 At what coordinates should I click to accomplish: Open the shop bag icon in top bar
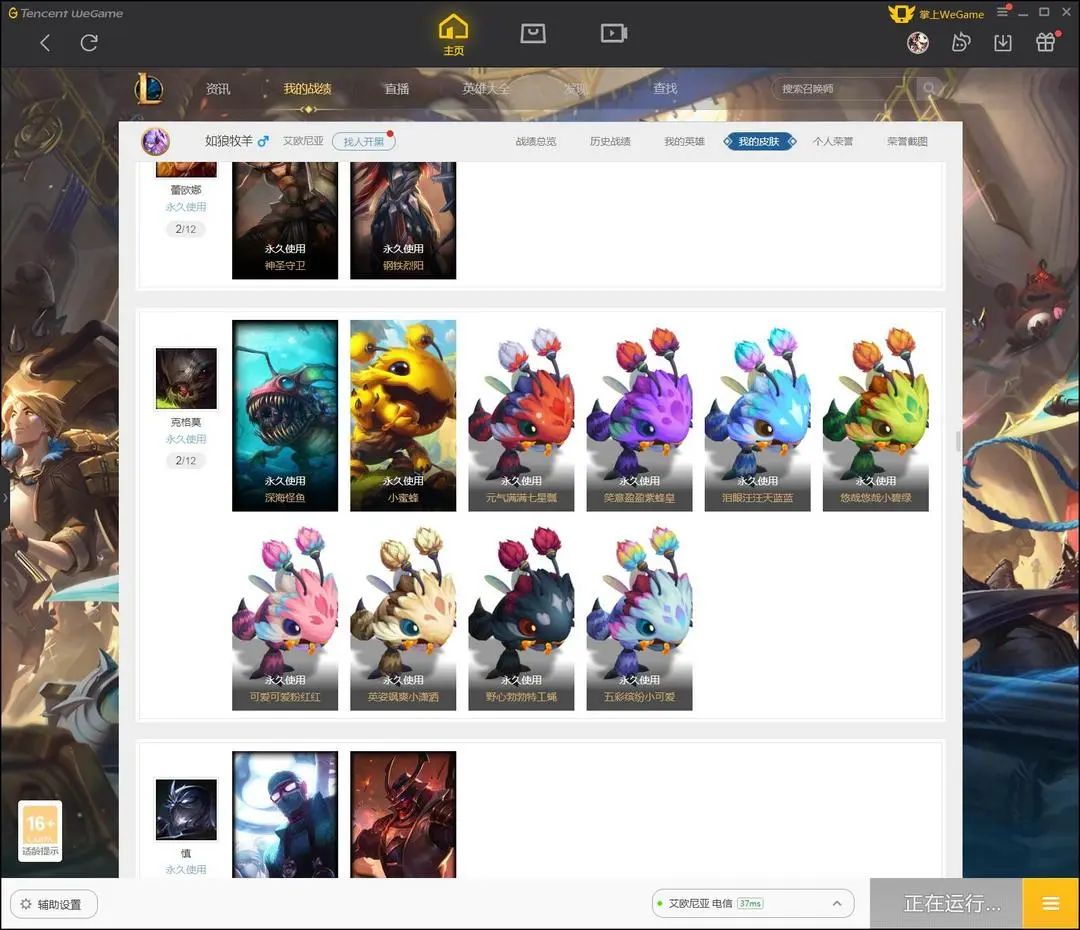(533, 33)
